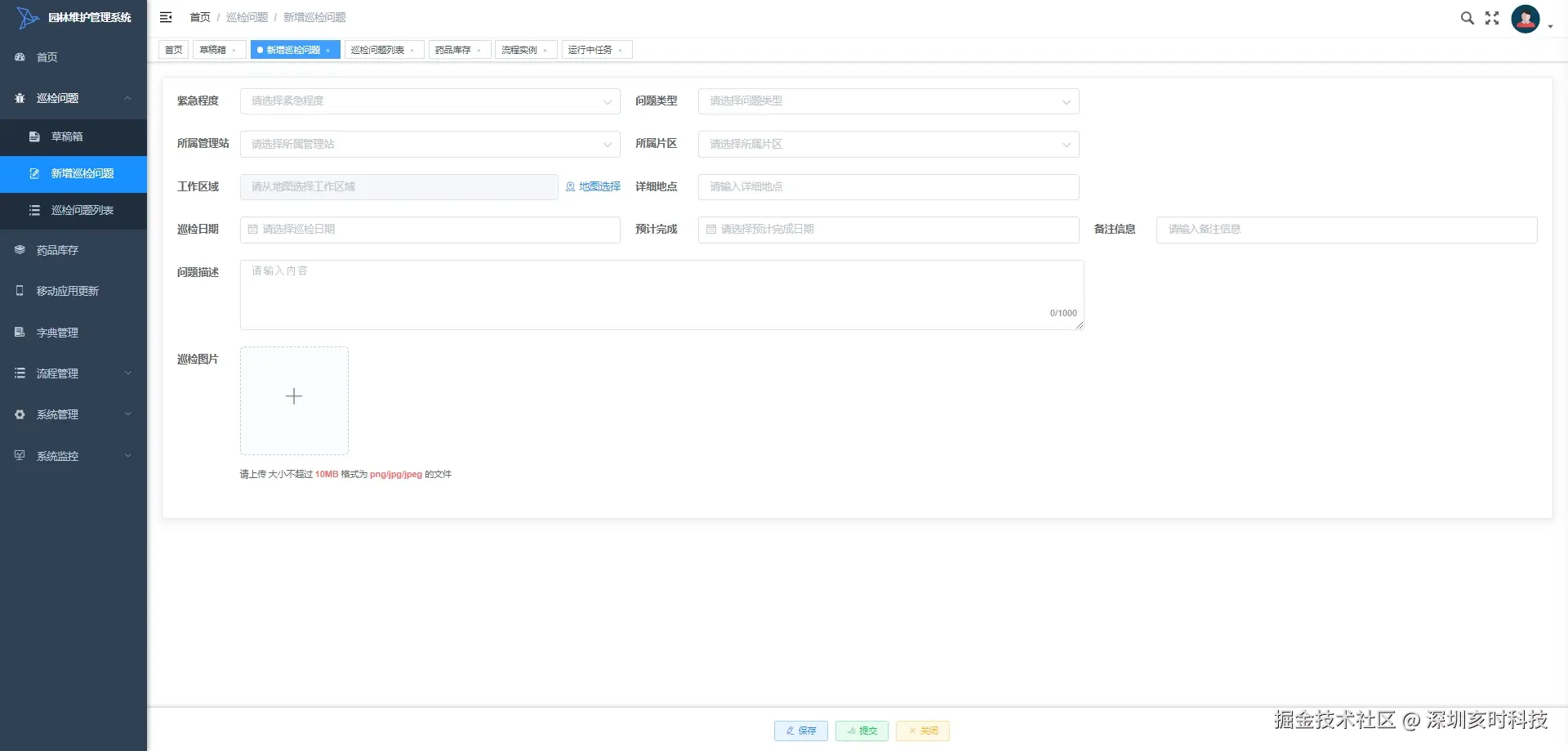
Task: Select 草稿箱 in the sidebar submenu
Action: click(x=73, y=136)
